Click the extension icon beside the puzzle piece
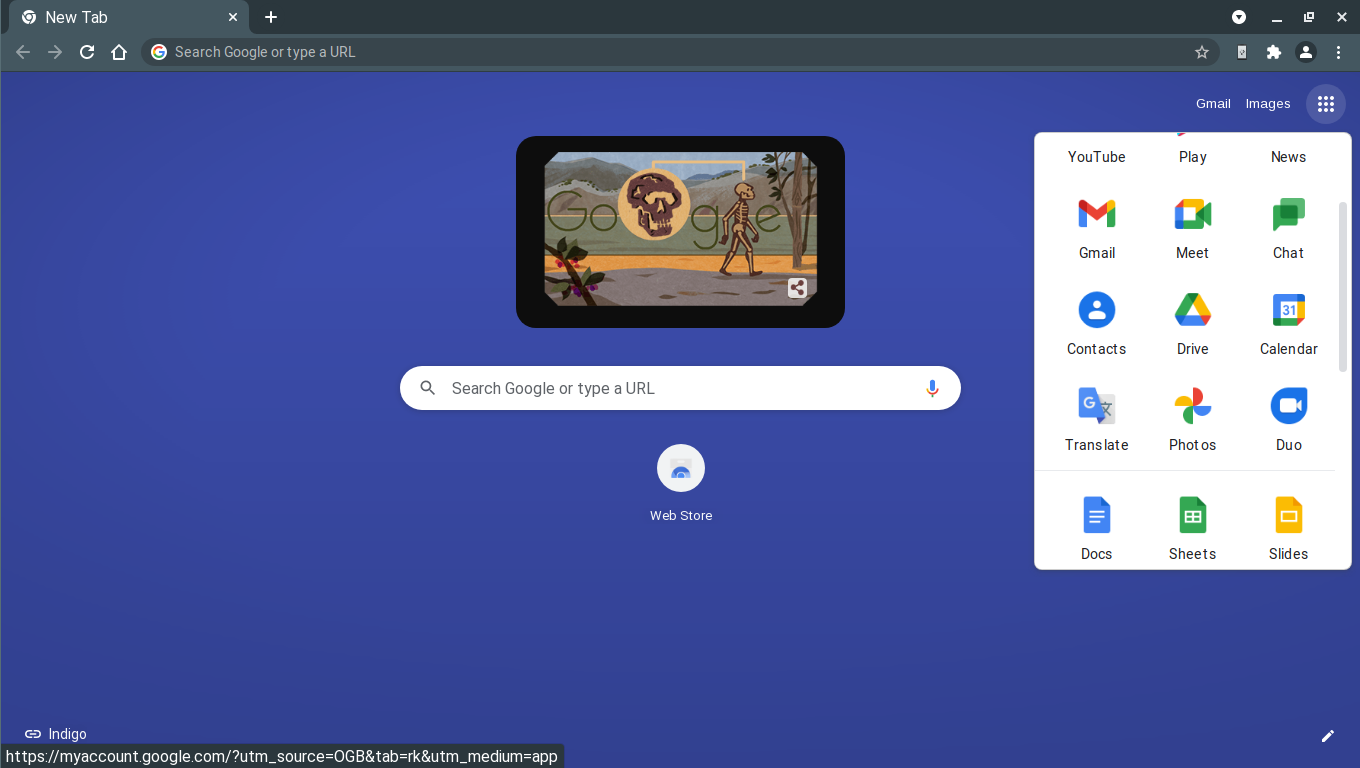 (x=1241, y=52)
